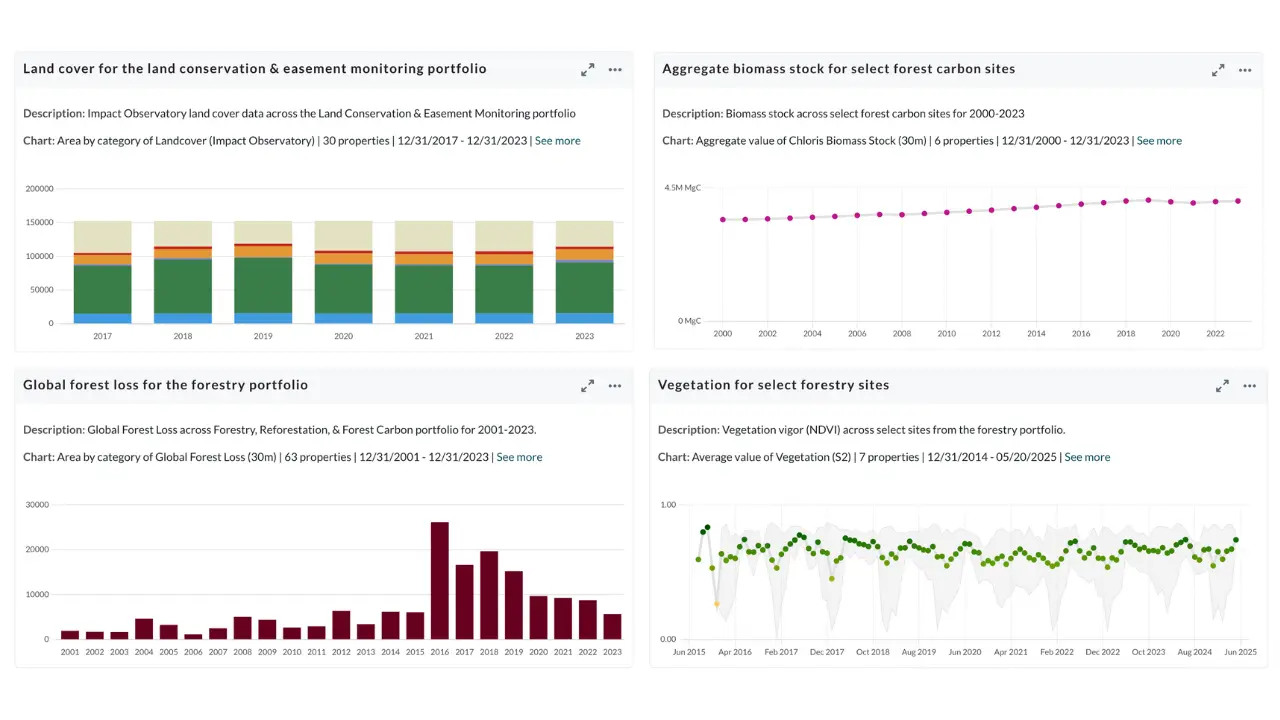Viewport: 1280px width, 720px height.
Task: Click title 'Aggregate biomass stock for select forest carbon sites'
Action: pos(839,69)
